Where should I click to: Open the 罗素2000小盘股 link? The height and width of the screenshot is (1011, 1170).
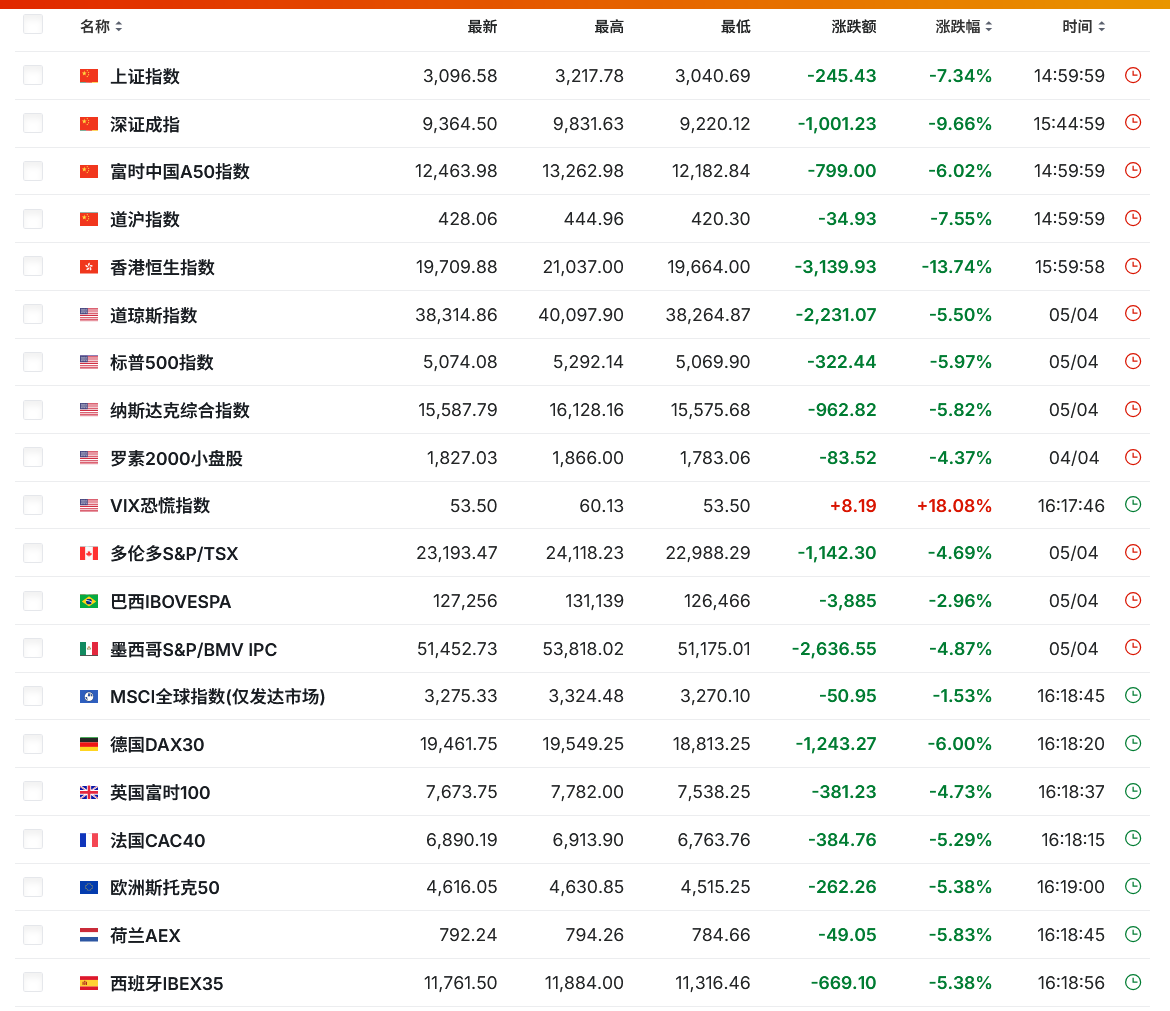(177, 458)
